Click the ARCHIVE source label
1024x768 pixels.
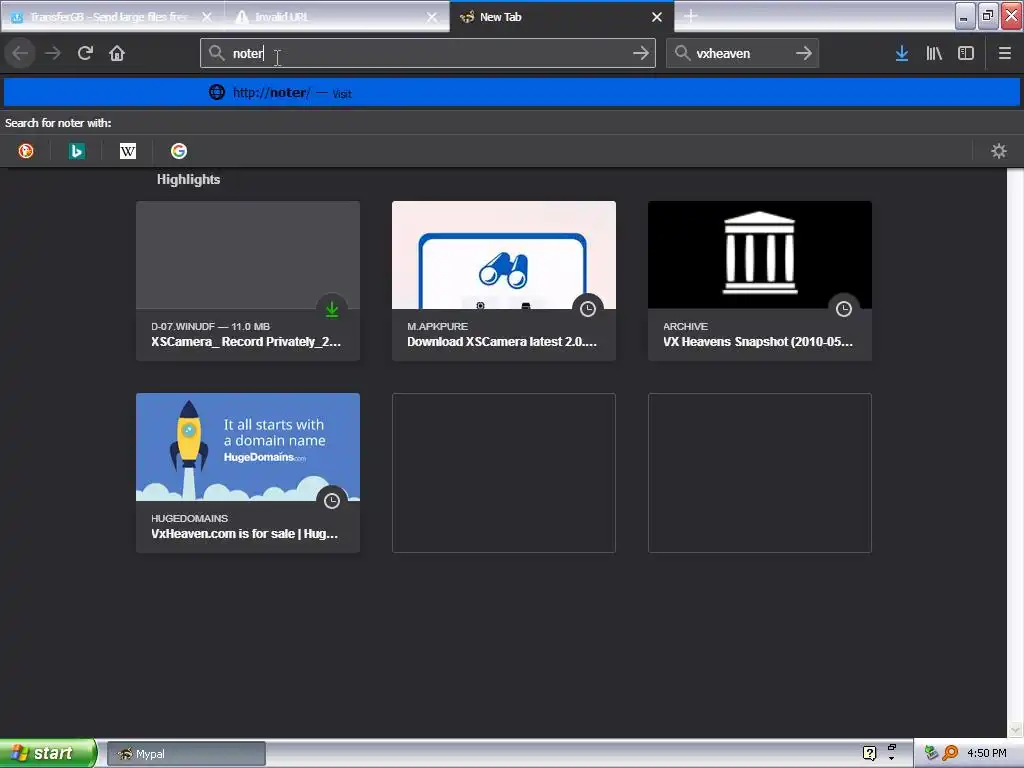pos(685,326)
